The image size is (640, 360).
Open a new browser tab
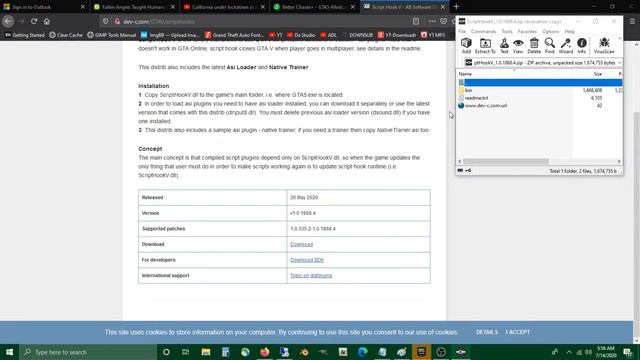(456, 7)
